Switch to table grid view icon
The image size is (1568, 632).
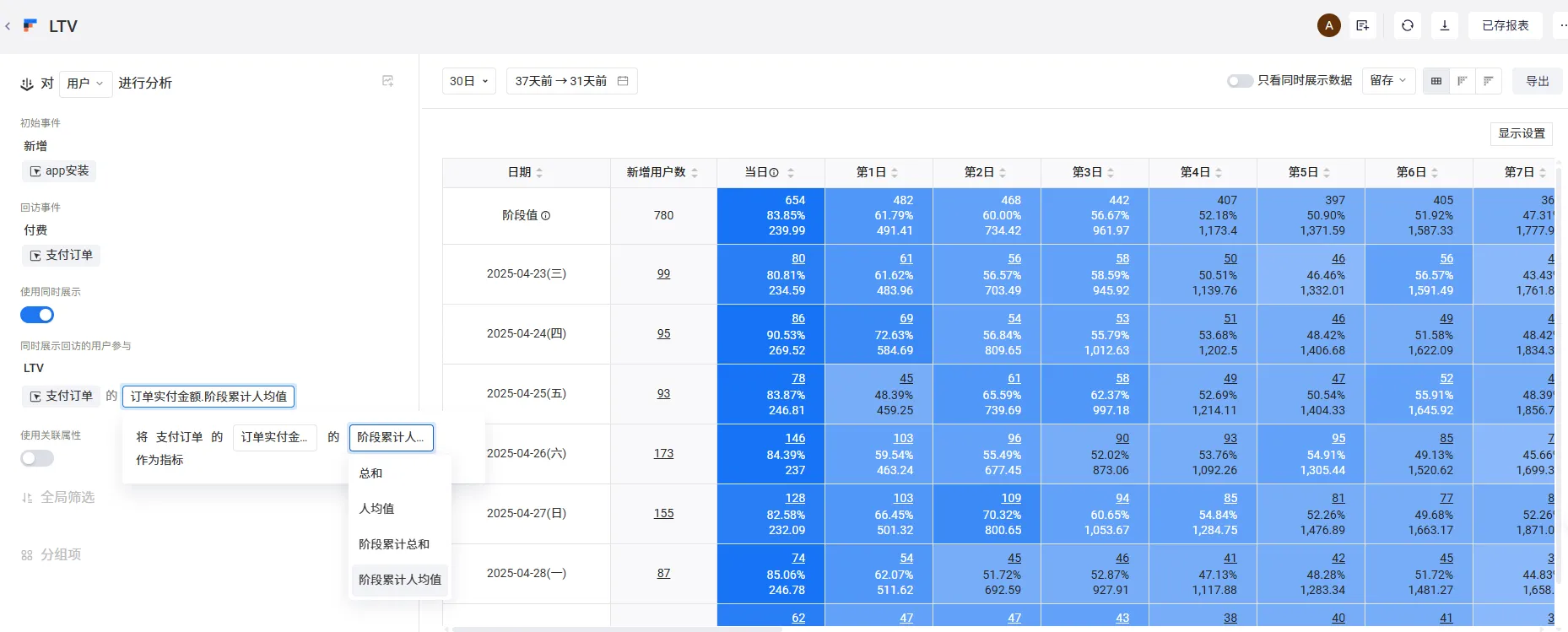coord(1436,81)
